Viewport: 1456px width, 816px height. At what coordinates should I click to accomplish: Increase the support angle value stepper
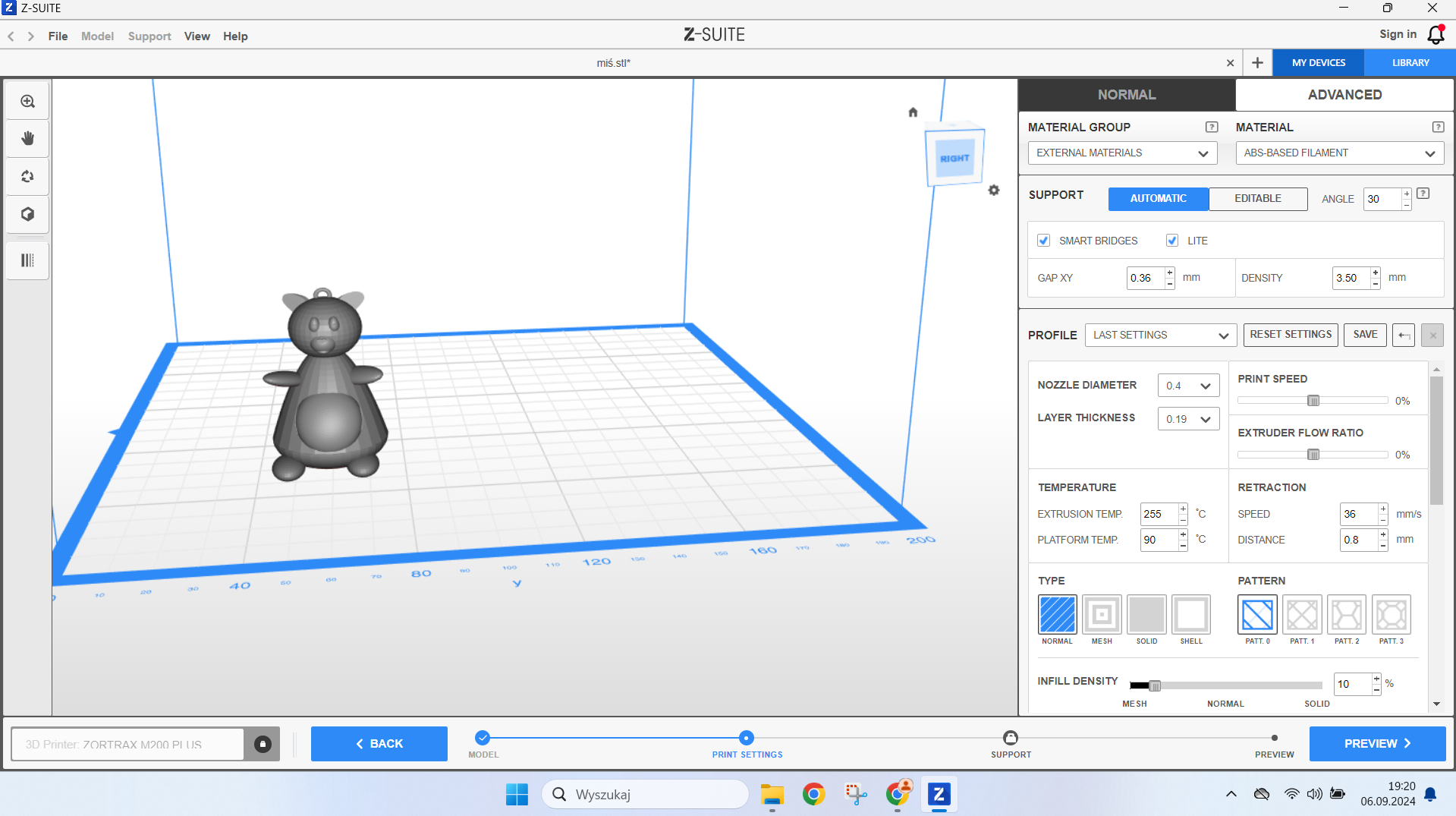1406,194
